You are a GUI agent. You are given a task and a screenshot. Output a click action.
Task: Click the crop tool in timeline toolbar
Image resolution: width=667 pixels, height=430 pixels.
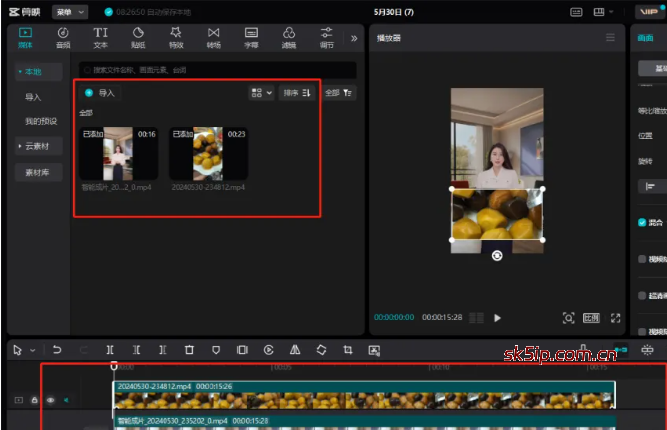(x=347, y=350)
